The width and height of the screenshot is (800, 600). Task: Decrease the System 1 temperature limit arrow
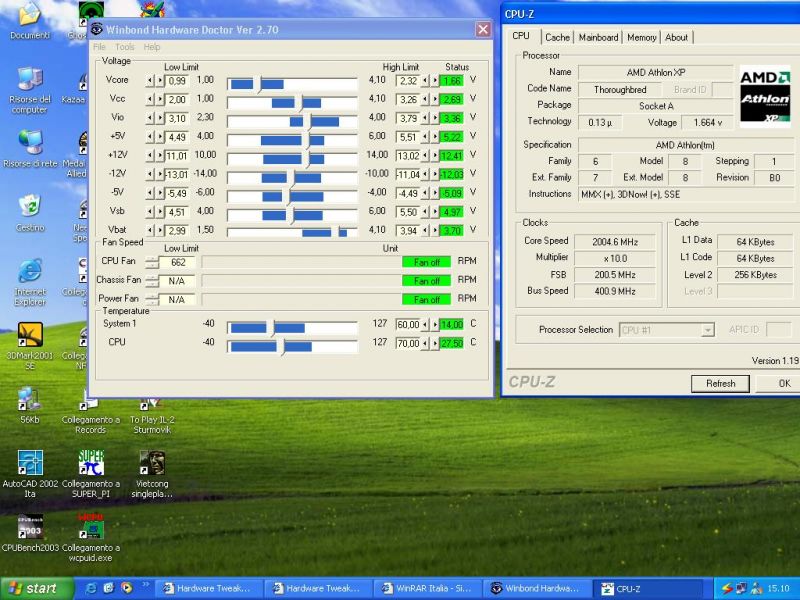(x=425, y=324)
